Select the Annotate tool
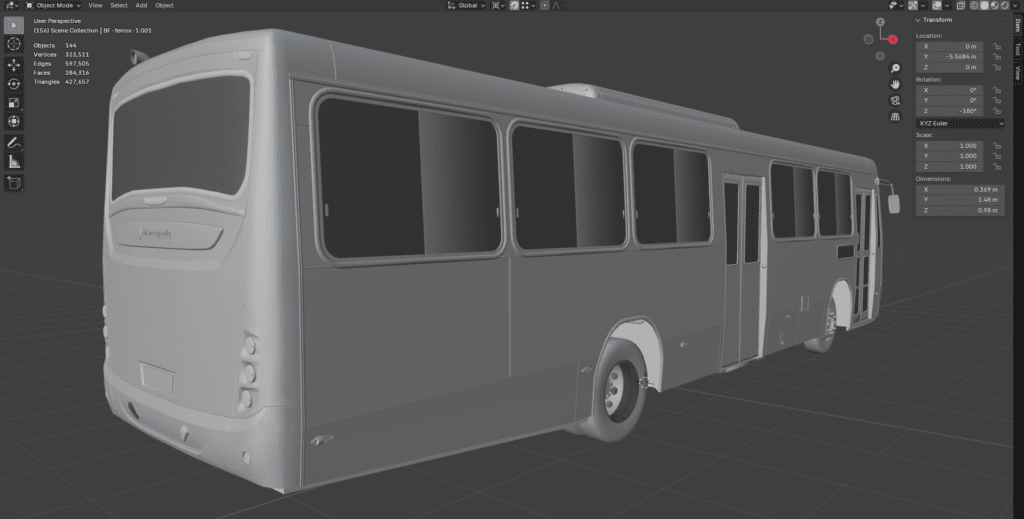 (14, 143)
